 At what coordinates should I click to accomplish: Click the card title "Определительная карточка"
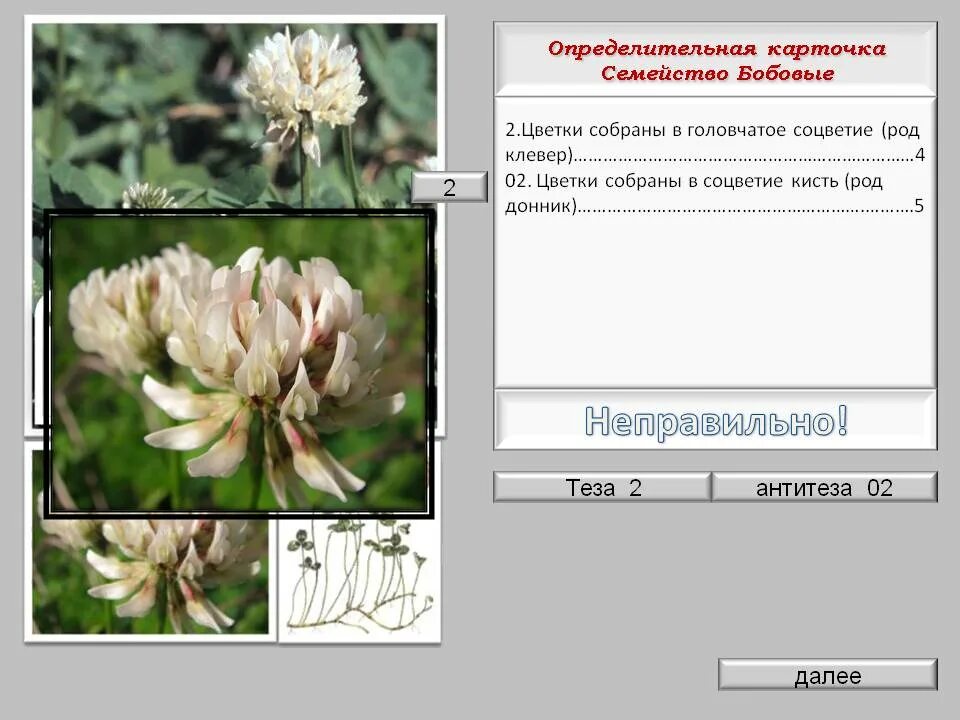pyautogui.click(x=716, y=45)
